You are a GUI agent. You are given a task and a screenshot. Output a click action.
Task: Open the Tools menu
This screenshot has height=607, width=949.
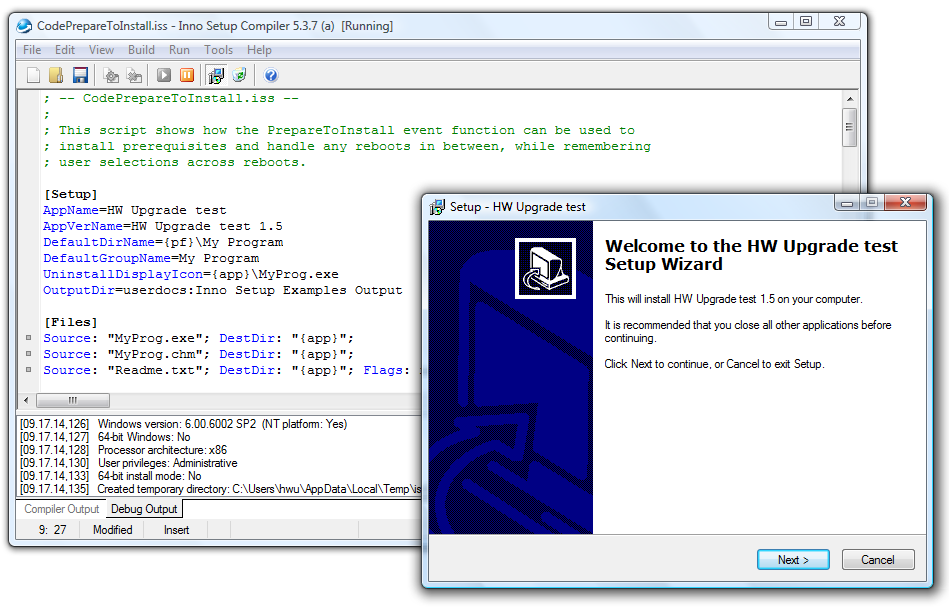click(218, 50)
